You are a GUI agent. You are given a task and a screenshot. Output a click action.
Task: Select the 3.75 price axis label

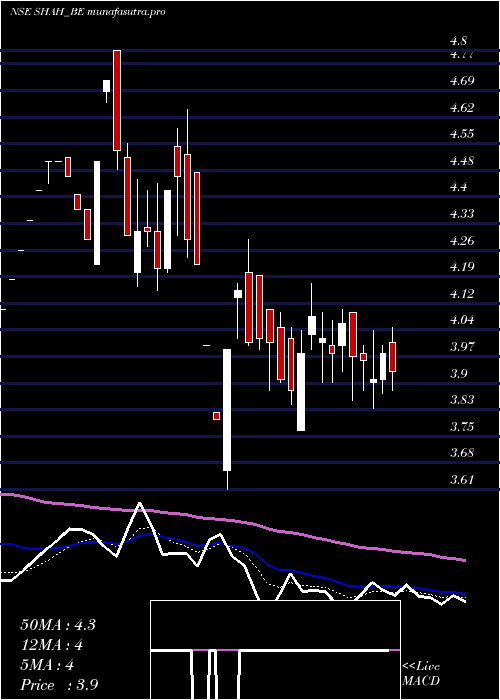(x=462, y=427)
